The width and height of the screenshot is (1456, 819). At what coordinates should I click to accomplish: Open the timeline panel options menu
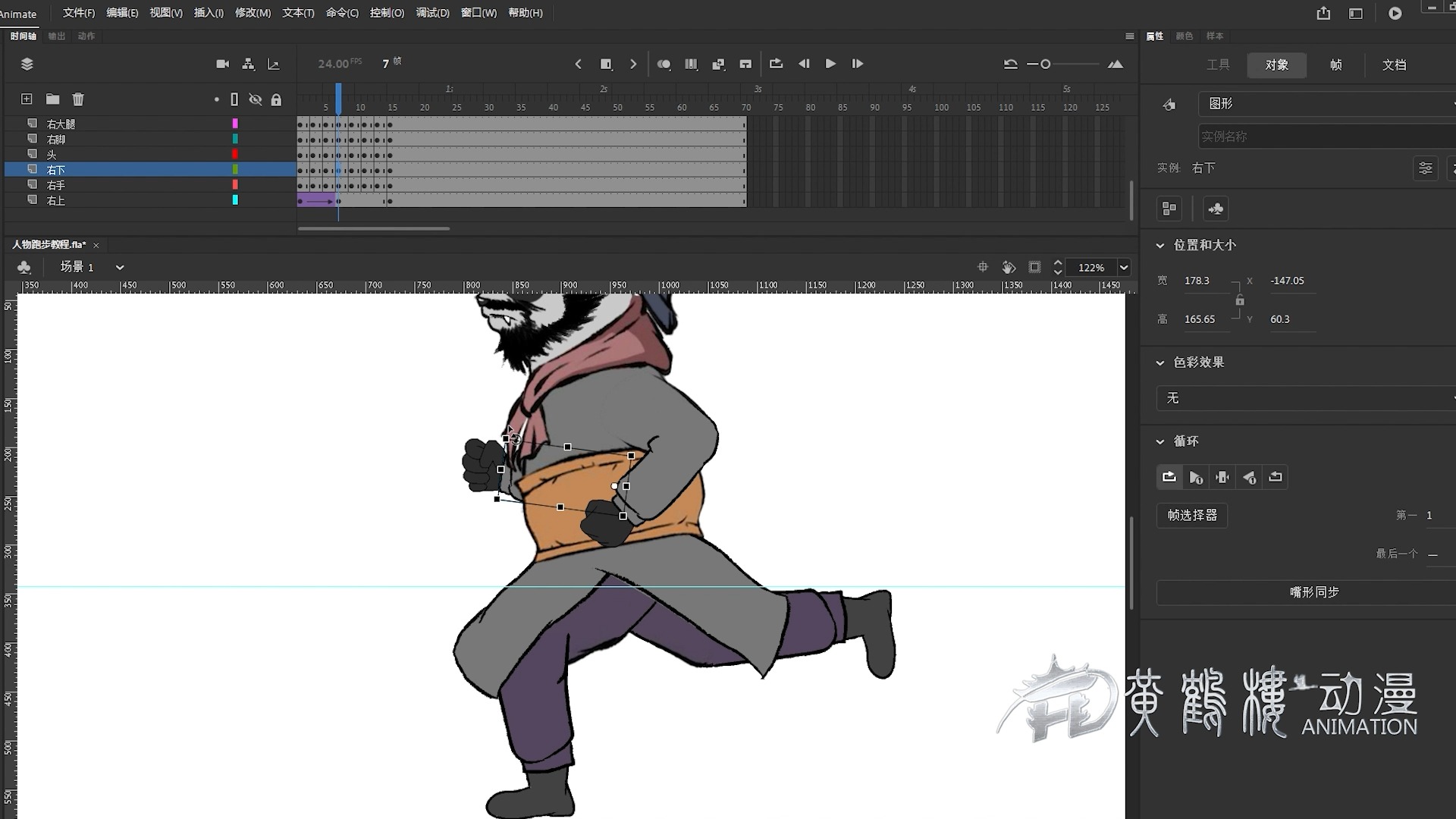coord(1130,36)
